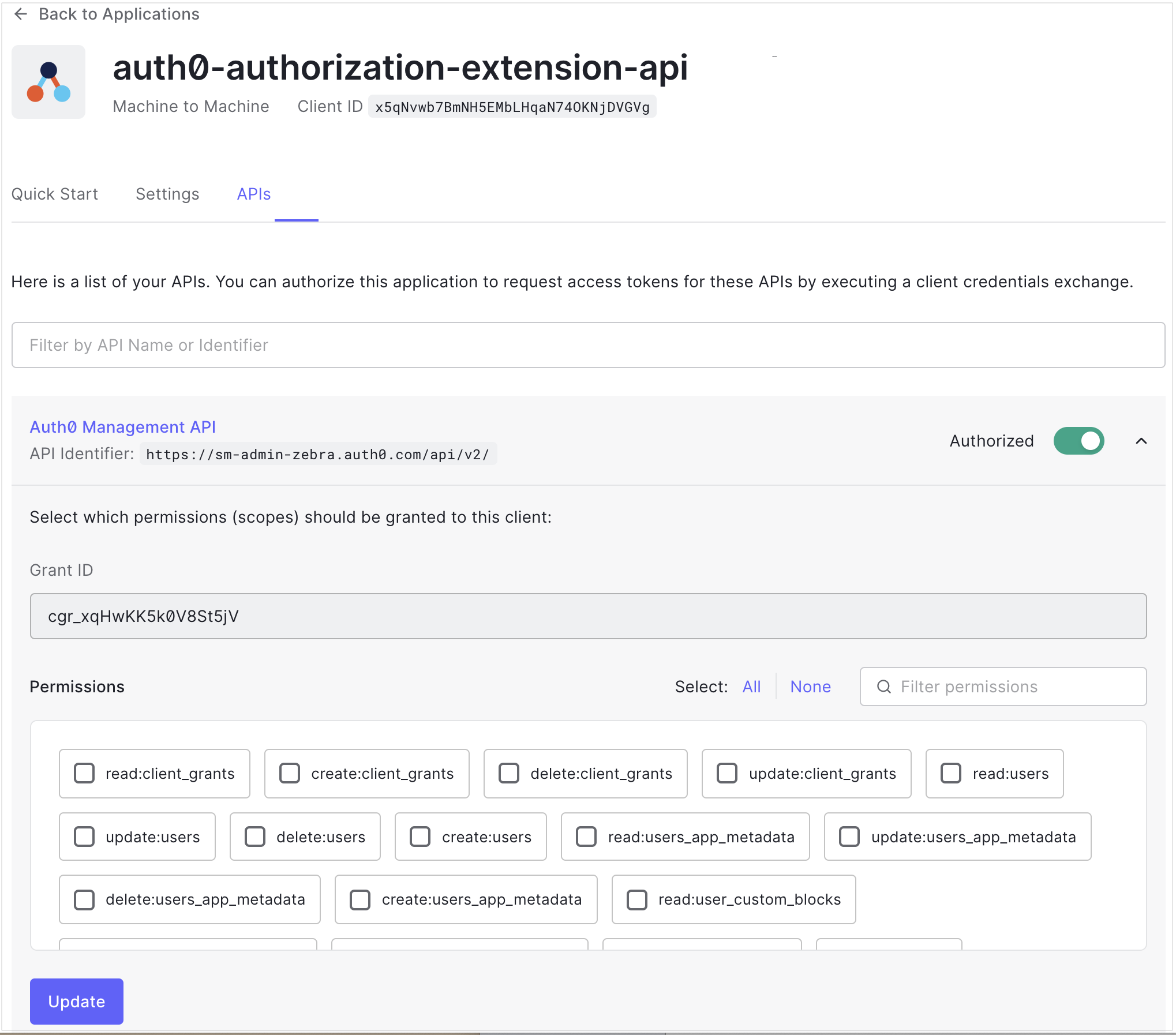Click the Machine to Machine label

point(191,107)
